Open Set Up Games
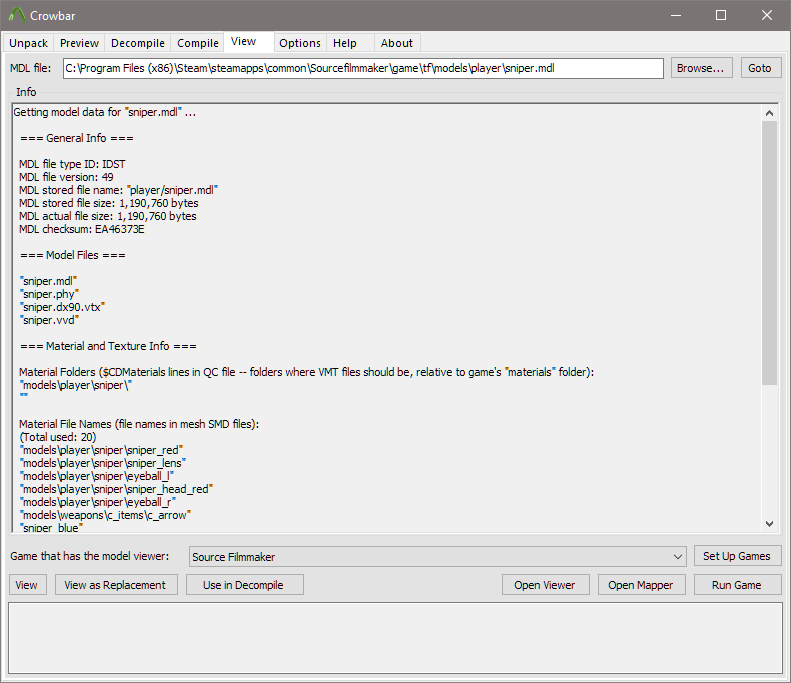791x683 pixels. tap(737, 556)
